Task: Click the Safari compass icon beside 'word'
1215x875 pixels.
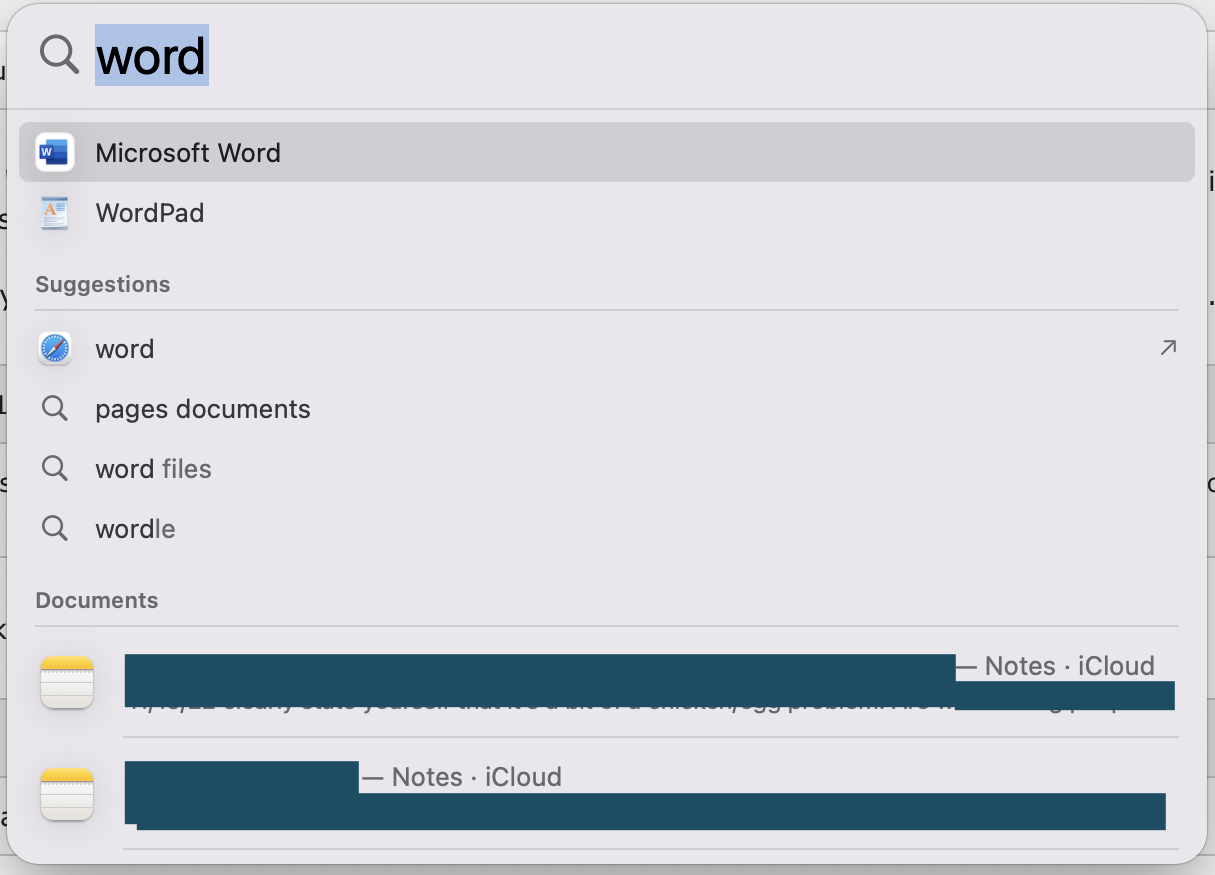Action: pyautogui.click(x=54, y=348)
